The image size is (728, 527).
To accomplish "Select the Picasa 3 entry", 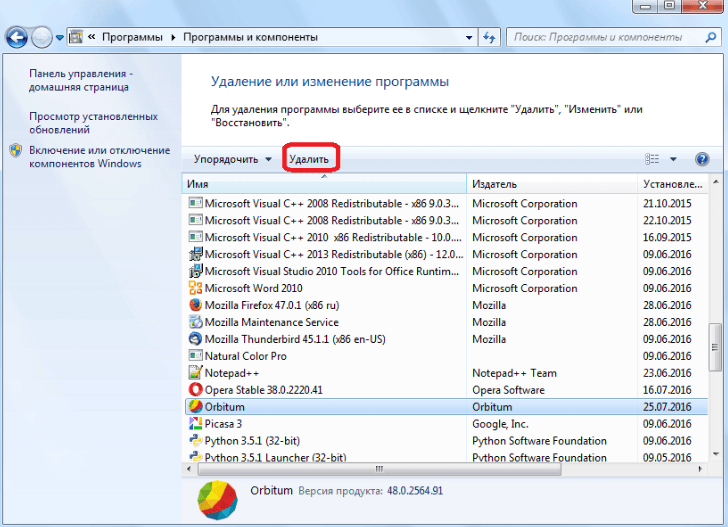I will [223, 424].
